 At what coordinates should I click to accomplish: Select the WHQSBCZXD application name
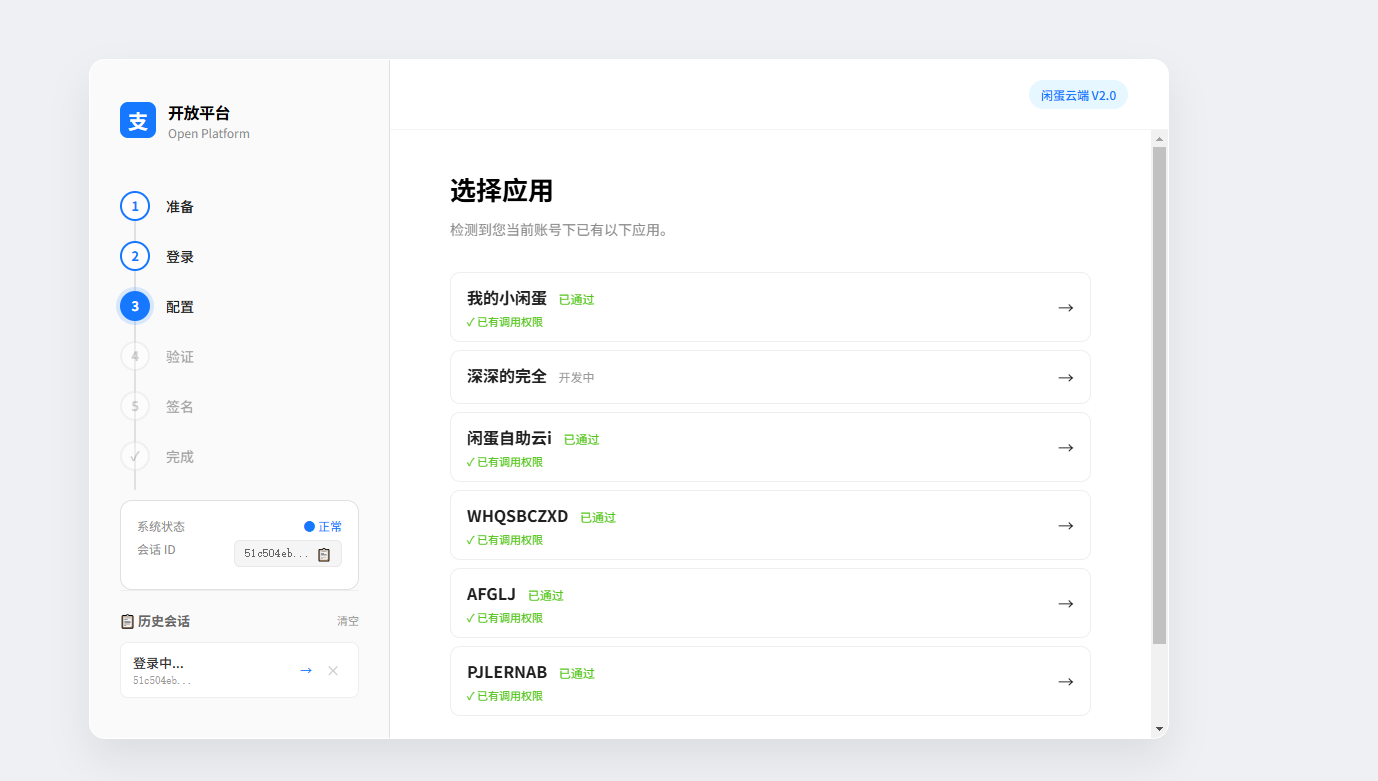click(517, 516)
